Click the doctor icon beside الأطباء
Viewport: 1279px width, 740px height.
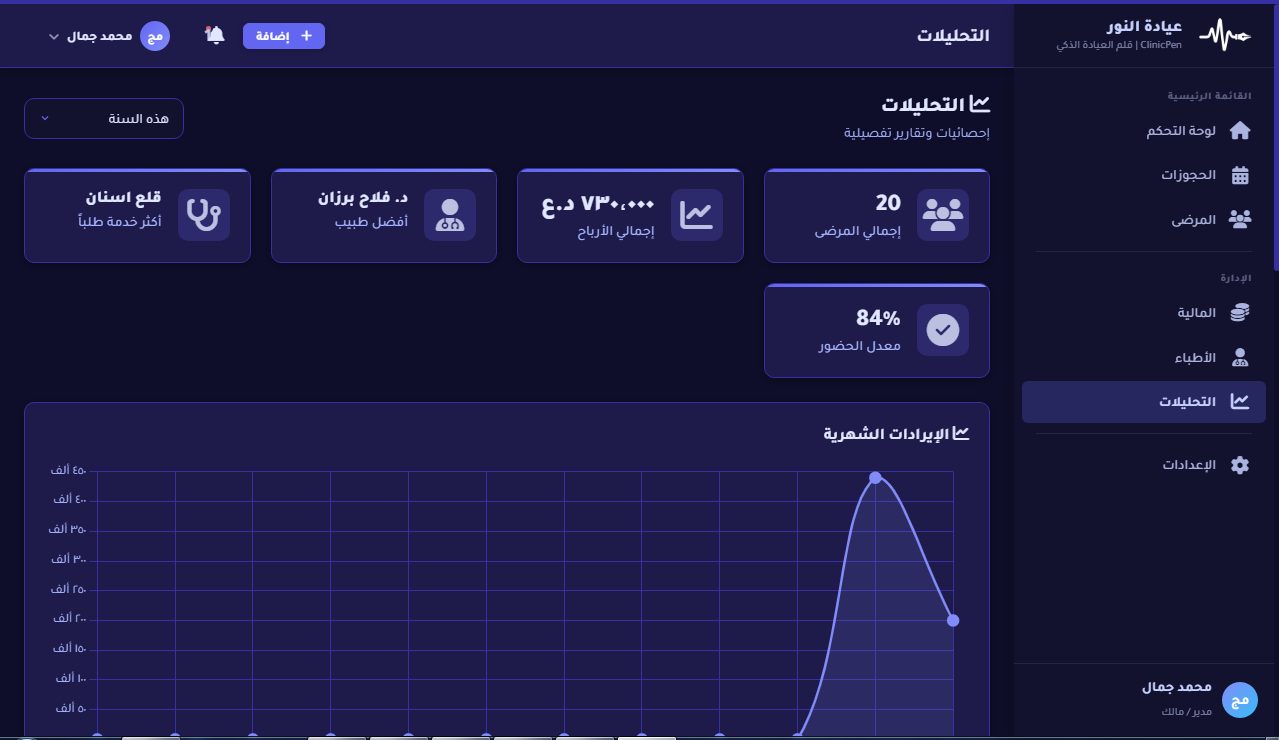[x=1240, y=357]
